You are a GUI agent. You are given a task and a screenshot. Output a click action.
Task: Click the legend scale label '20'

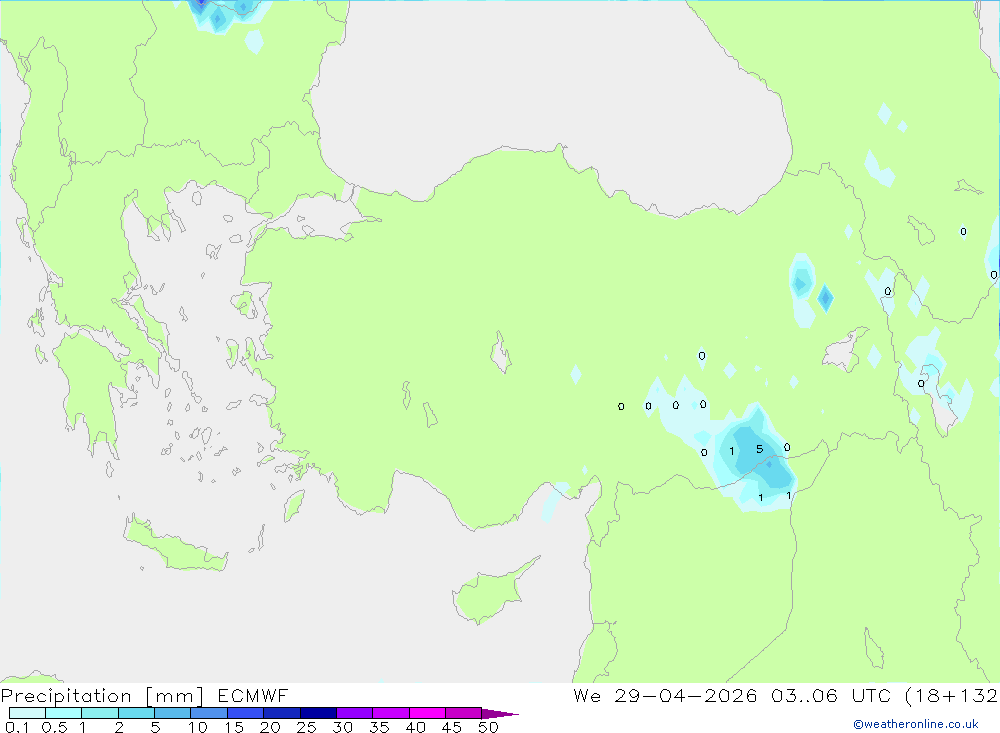tap(270, 727)
